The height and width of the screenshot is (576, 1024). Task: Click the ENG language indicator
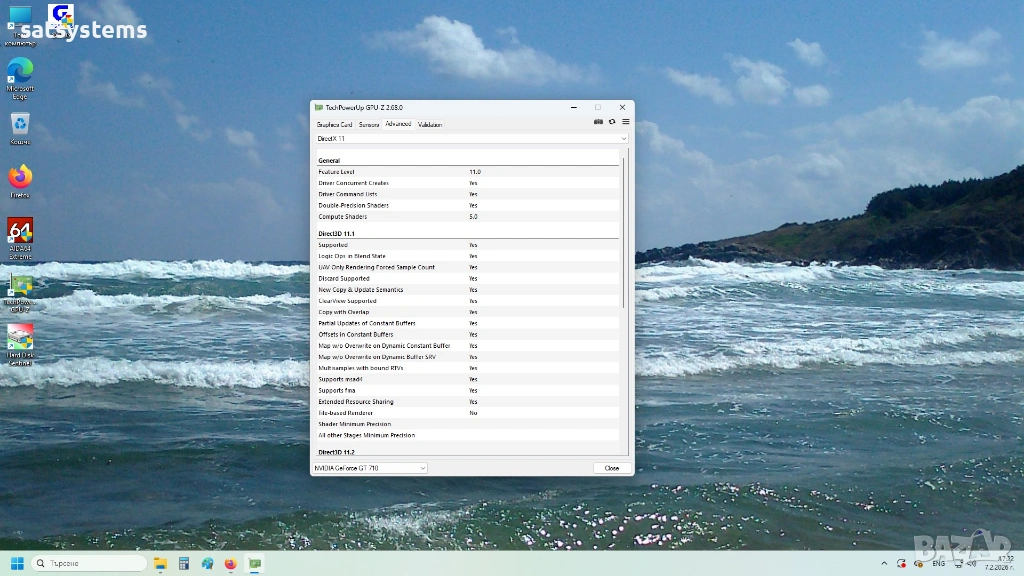tap(938, 564)
